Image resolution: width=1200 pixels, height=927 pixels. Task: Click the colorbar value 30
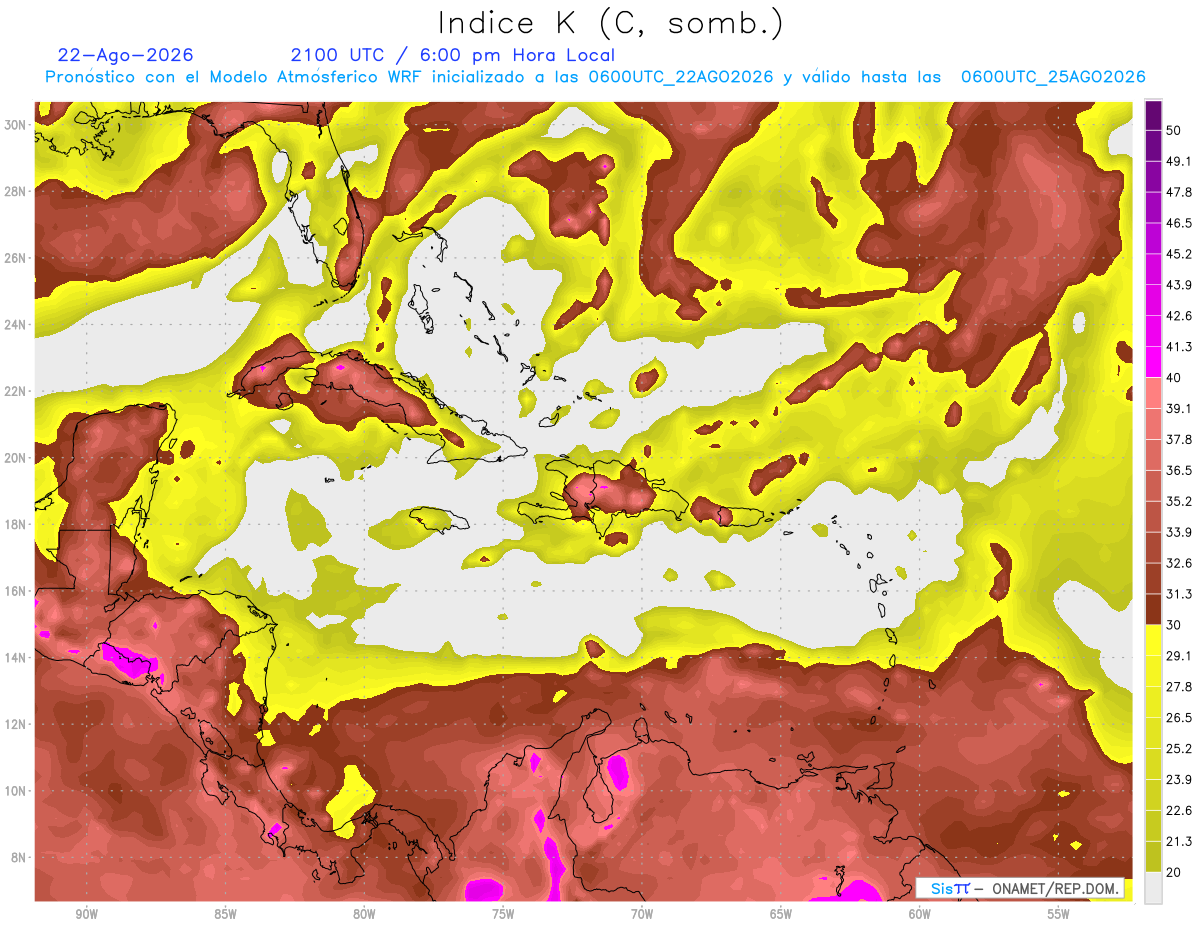pyautogui.click(x=1174, y=625)
